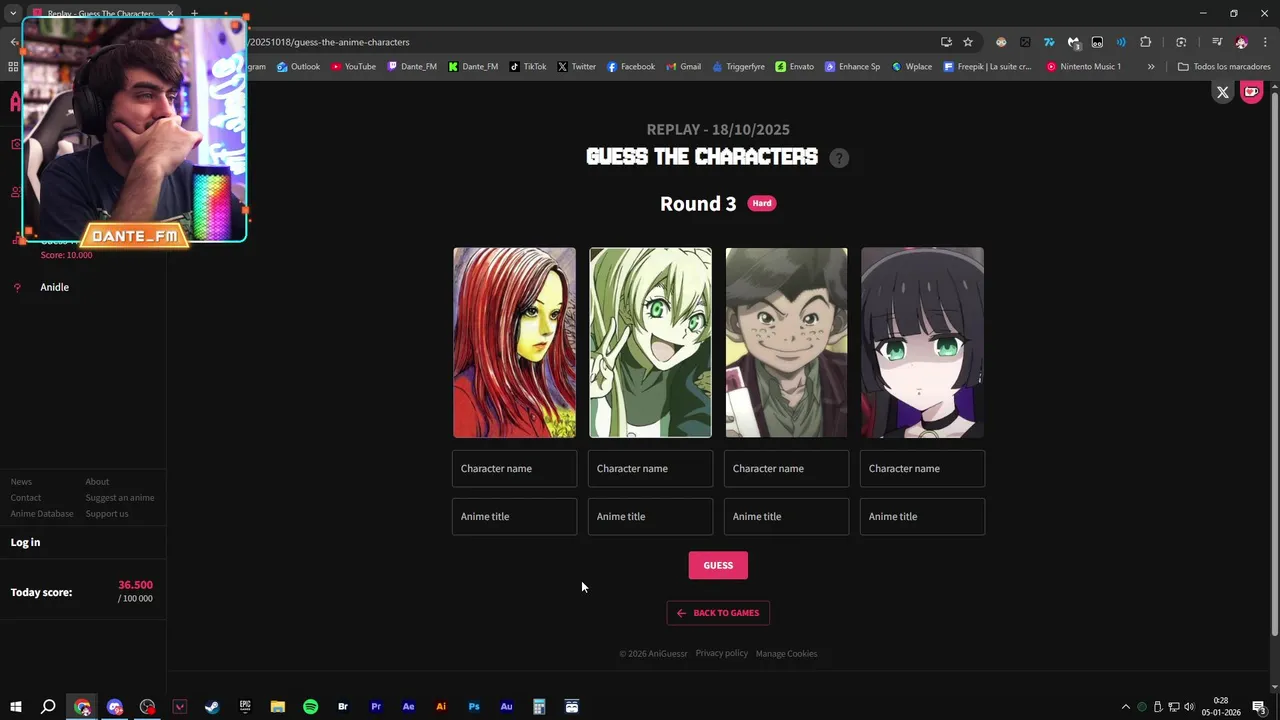
Task: Click the pink Ko-fi support icon
Action: click(1251, 93)
